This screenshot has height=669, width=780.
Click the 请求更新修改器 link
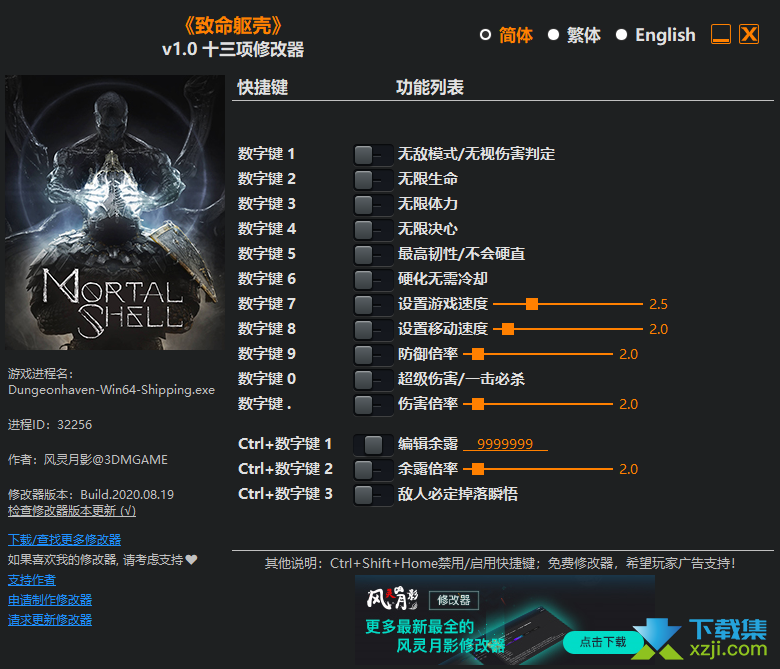tap(50, 620)
